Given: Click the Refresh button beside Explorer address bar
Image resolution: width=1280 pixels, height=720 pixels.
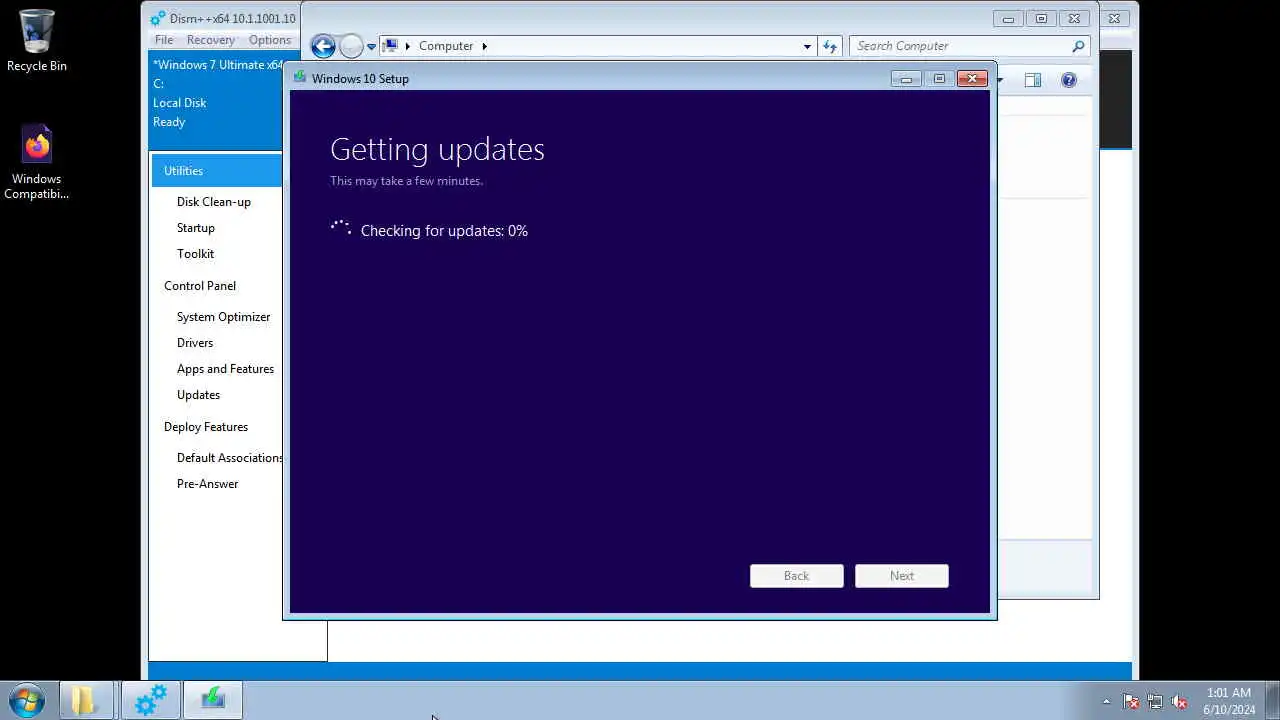Looking at the screenshot, I should pos(829,46).
